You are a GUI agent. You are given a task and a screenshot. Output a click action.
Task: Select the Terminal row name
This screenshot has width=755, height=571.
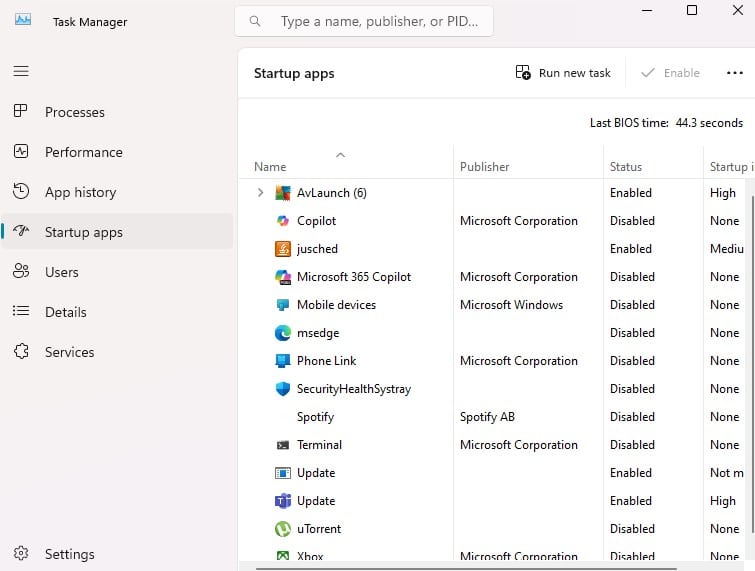point(319,445)
